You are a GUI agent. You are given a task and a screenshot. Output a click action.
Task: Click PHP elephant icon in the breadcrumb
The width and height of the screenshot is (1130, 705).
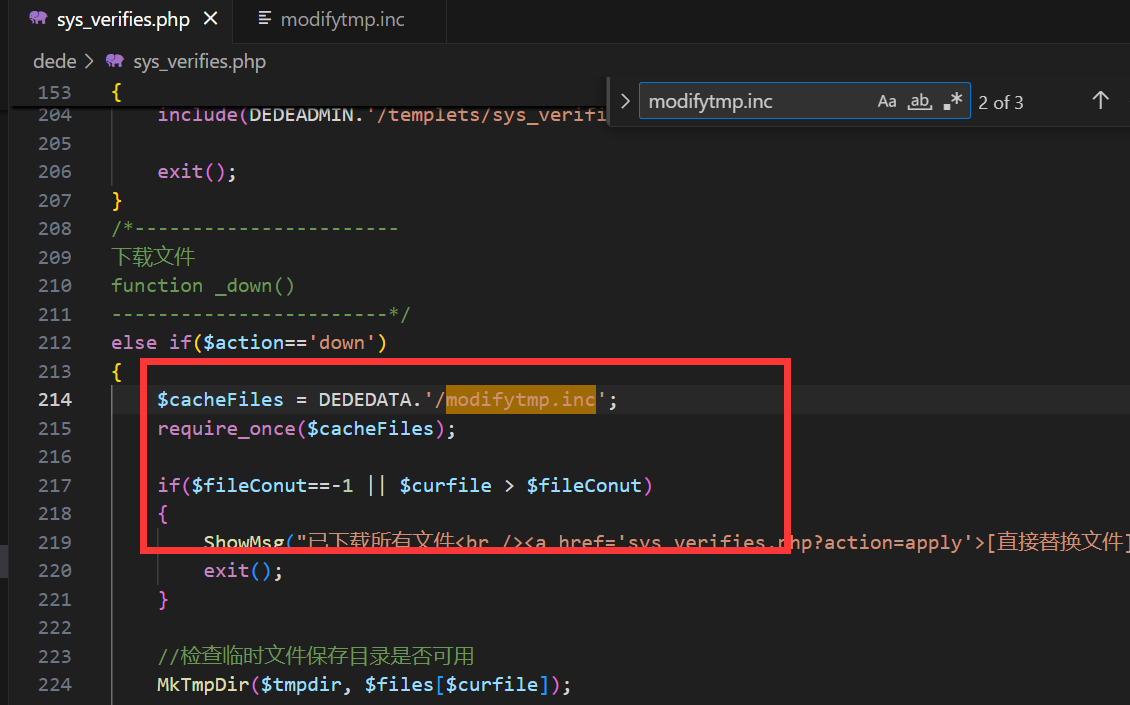pos(114,61)
